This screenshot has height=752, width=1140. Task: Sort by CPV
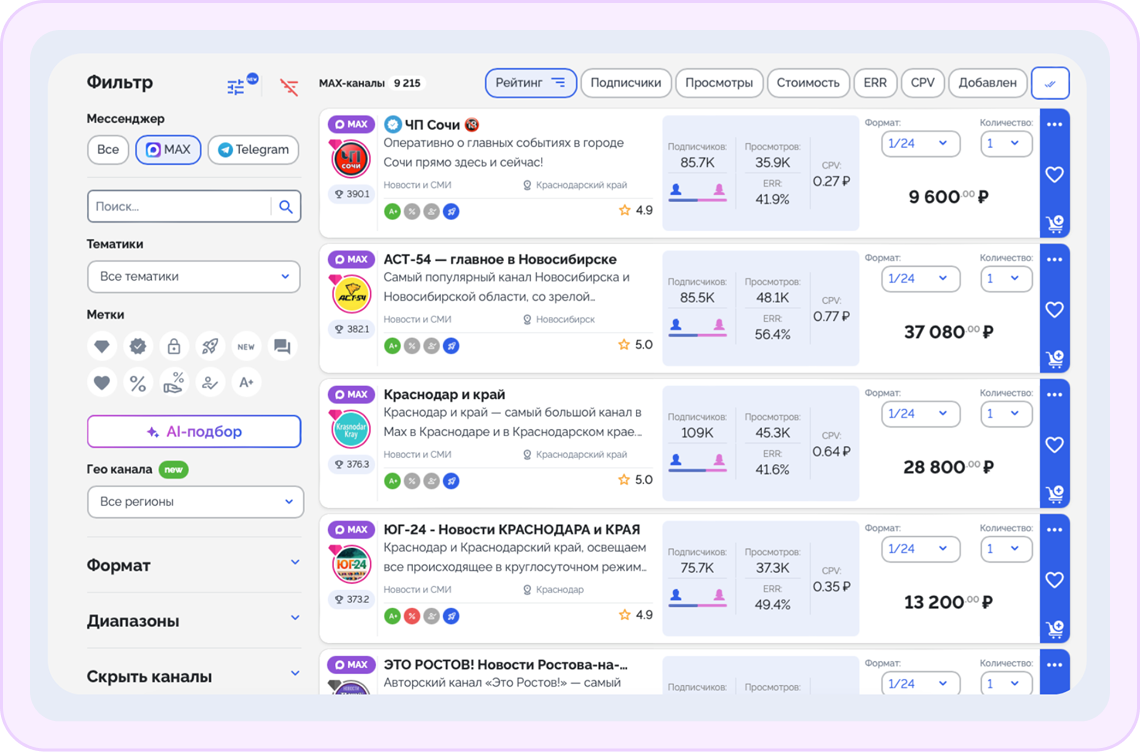pyautogui.click(x=923, y=83)
